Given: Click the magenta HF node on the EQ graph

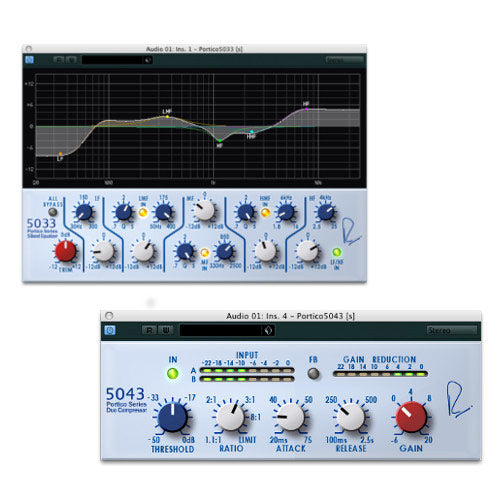Looking at the screenshot, I should [306, 109].
